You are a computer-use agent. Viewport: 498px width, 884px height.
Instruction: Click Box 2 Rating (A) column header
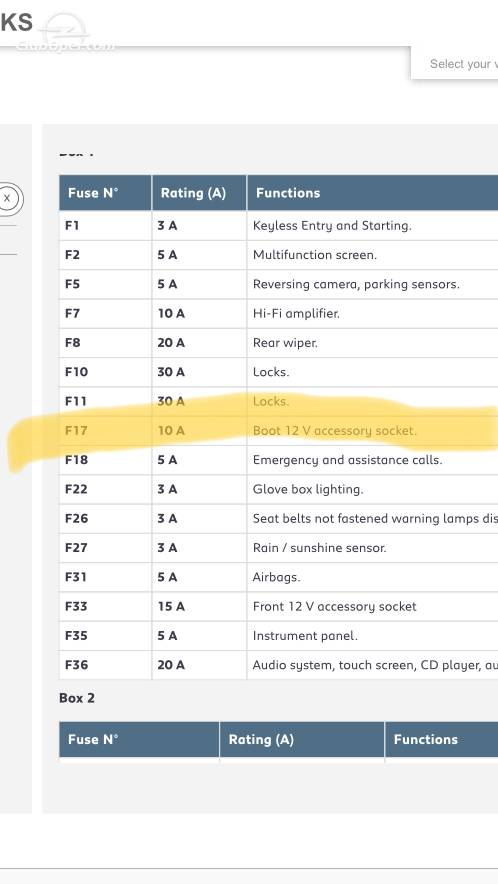(x=302, y=740)
